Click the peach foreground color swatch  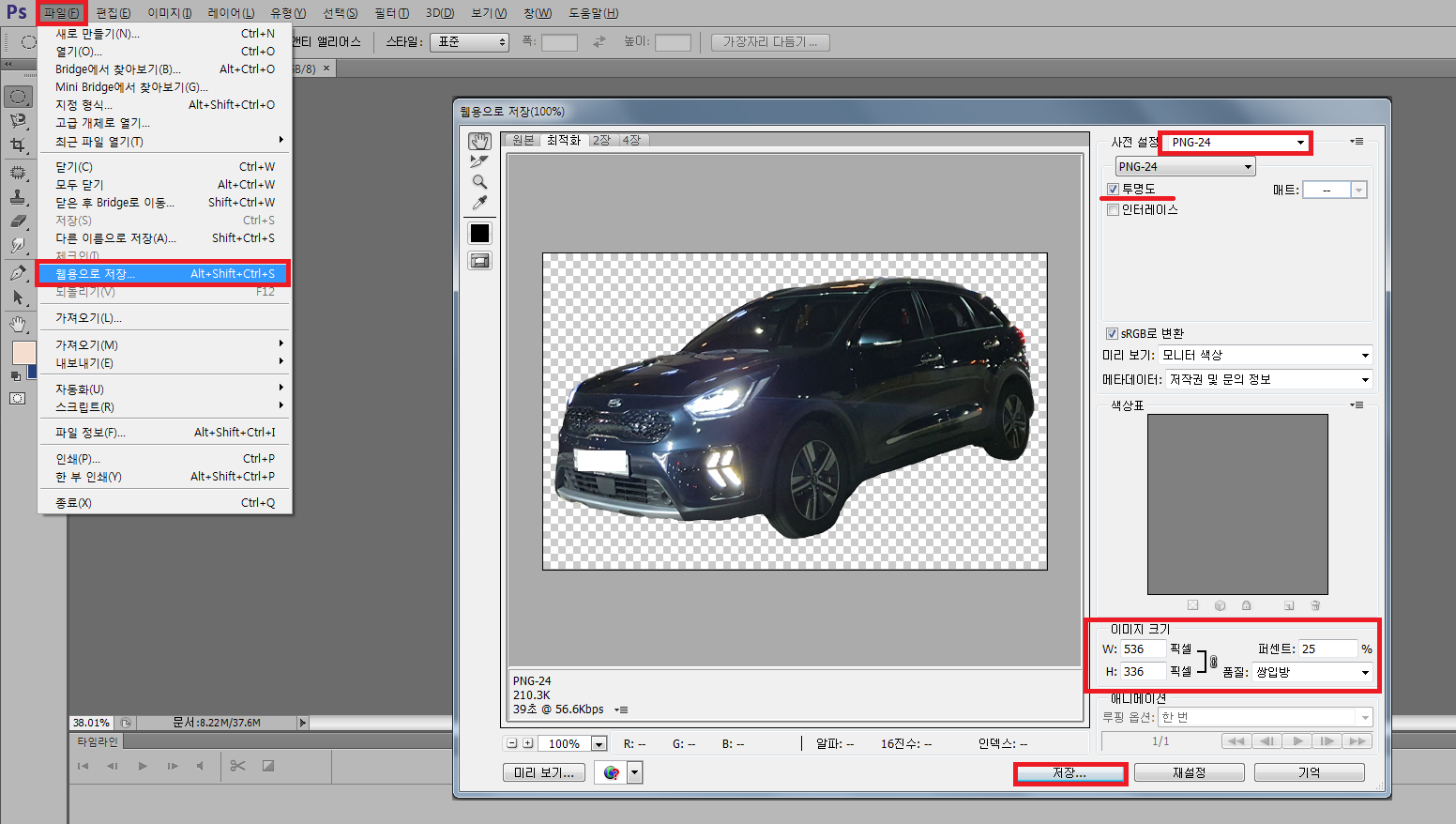click(x=23, y=352)
